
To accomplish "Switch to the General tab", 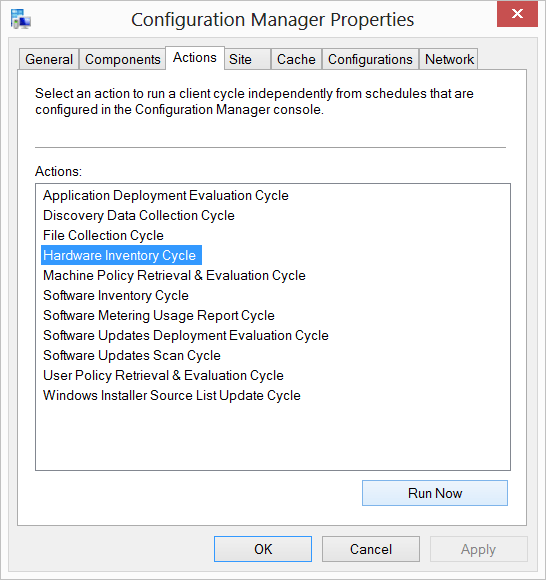I will [49, 59].
